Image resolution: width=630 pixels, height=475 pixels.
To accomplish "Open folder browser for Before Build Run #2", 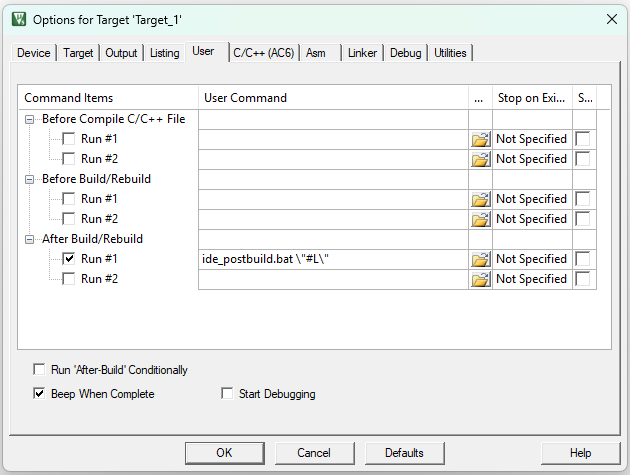I will [x=481, y=219].
